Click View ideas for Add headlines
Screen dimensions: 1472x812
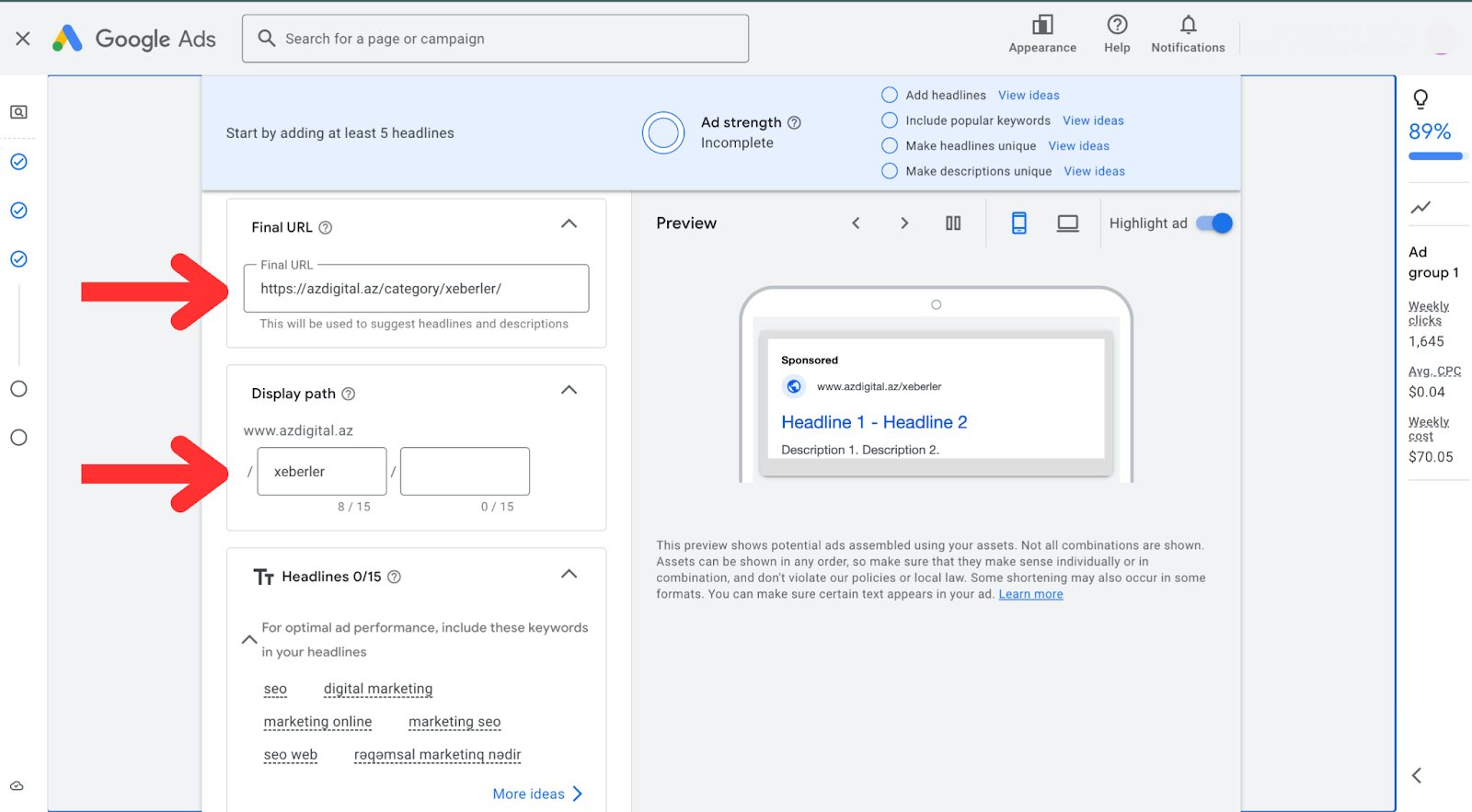(1029, 95)
